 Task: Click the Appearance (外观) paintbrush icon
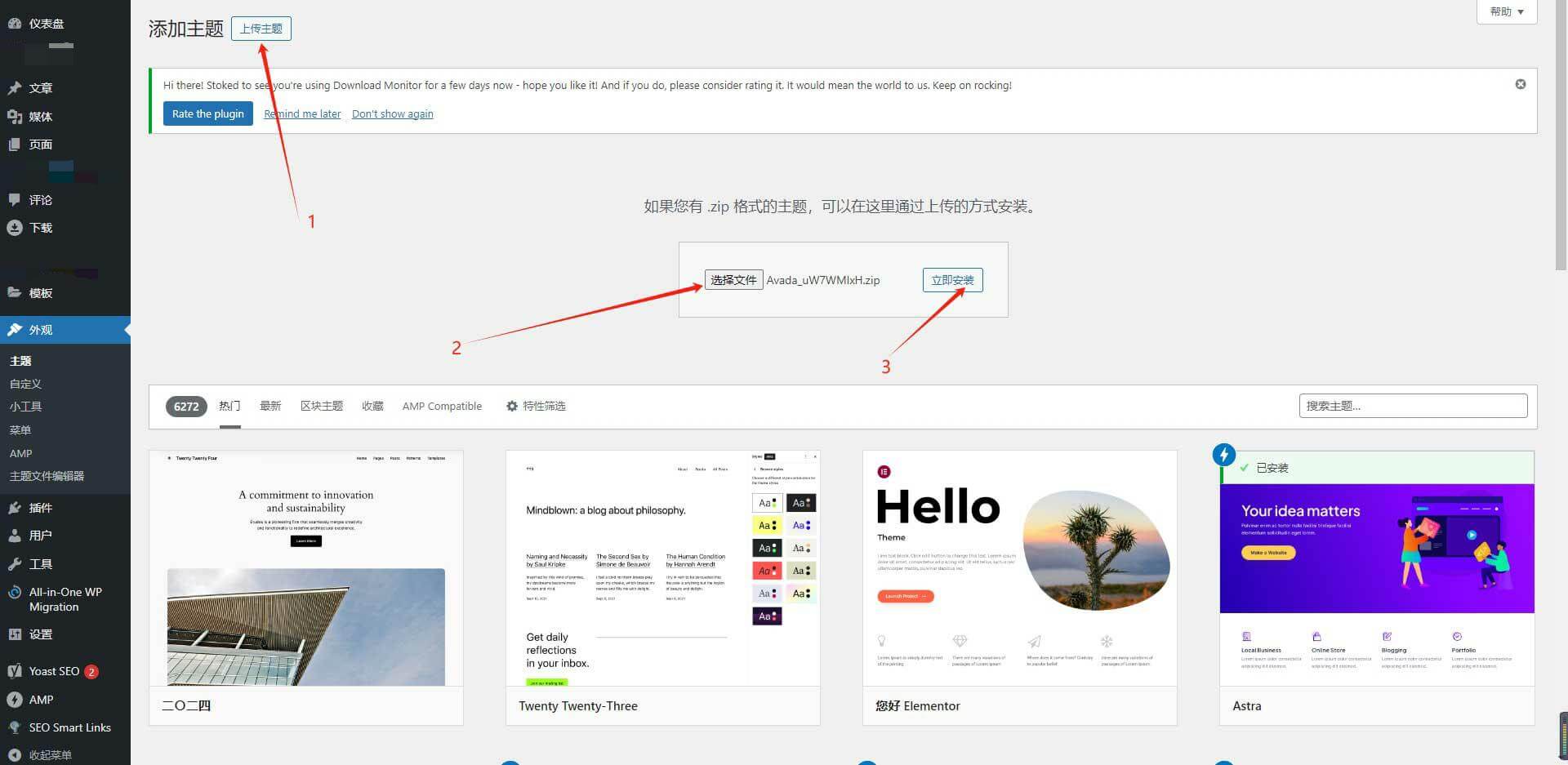(15, 330)
